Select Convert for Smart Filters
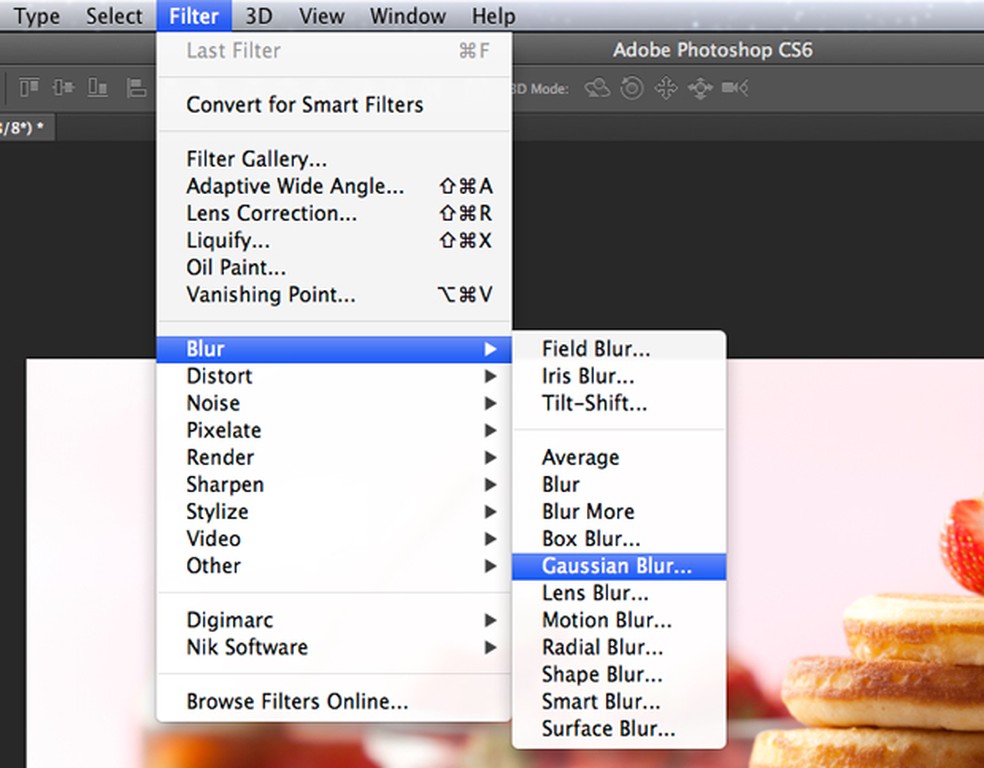The height and width of the screenshot is (768, 984). coord(304,104)
